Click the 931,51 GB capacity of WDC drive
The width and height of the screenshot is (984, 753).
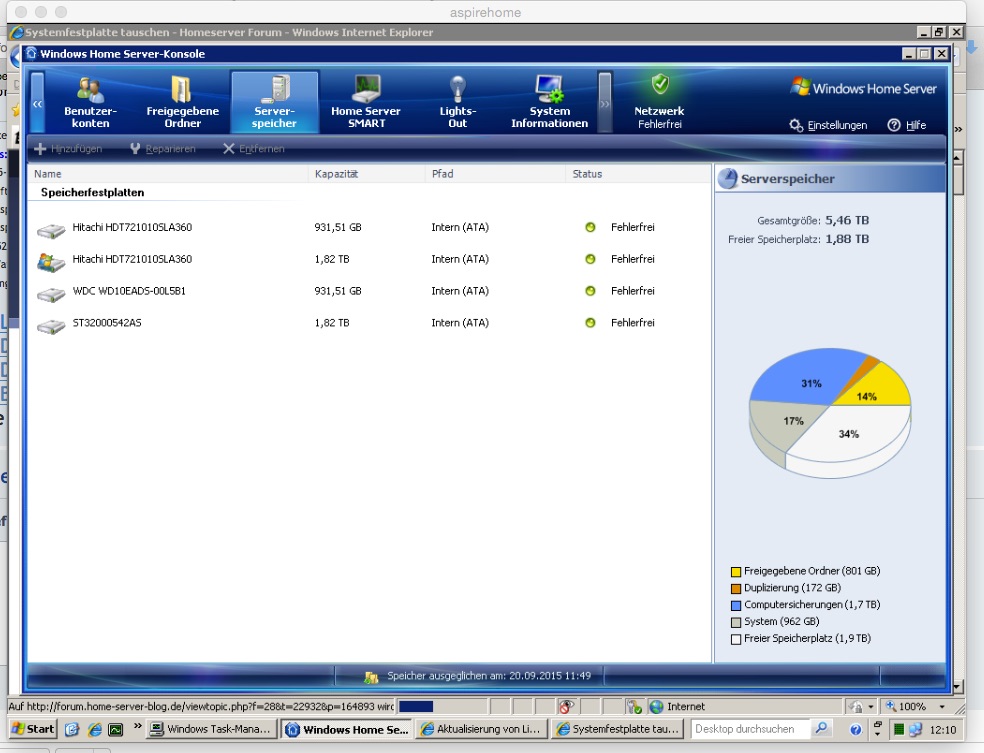pyautogui.click(x=338, y=291)
